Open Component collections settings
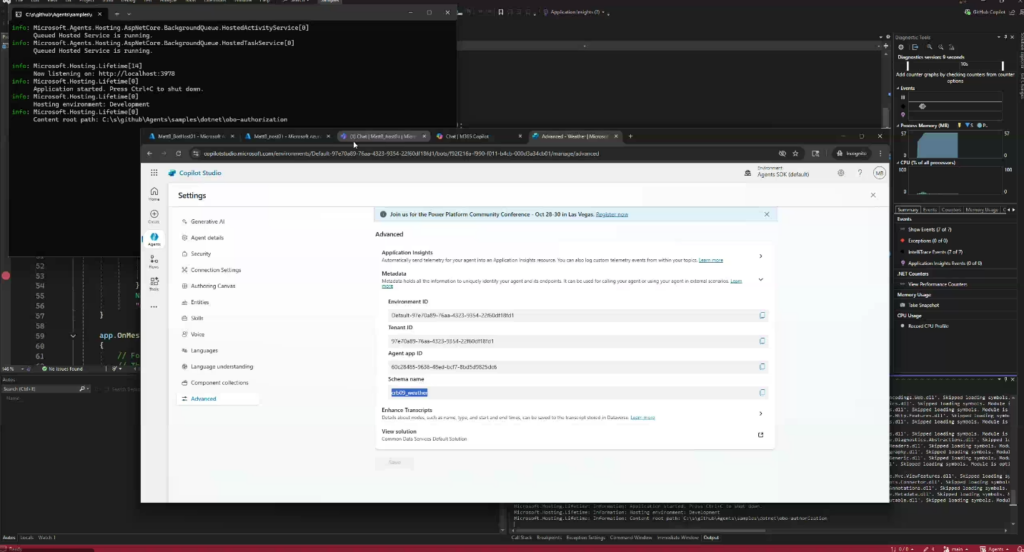 (217, 383)
